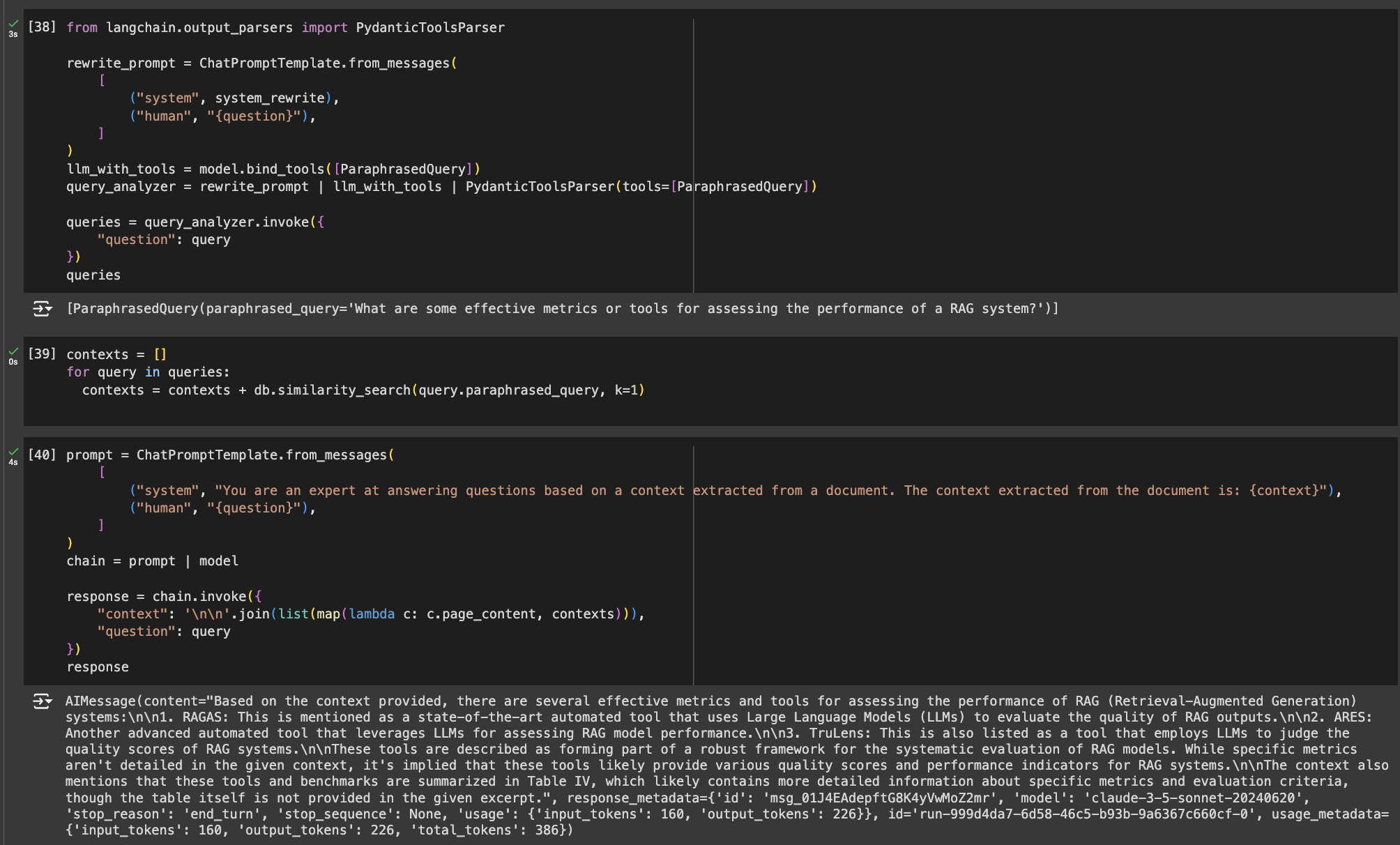
Task: Select the PydanticToolsParser import statement
Action: (x=285, y=27)
